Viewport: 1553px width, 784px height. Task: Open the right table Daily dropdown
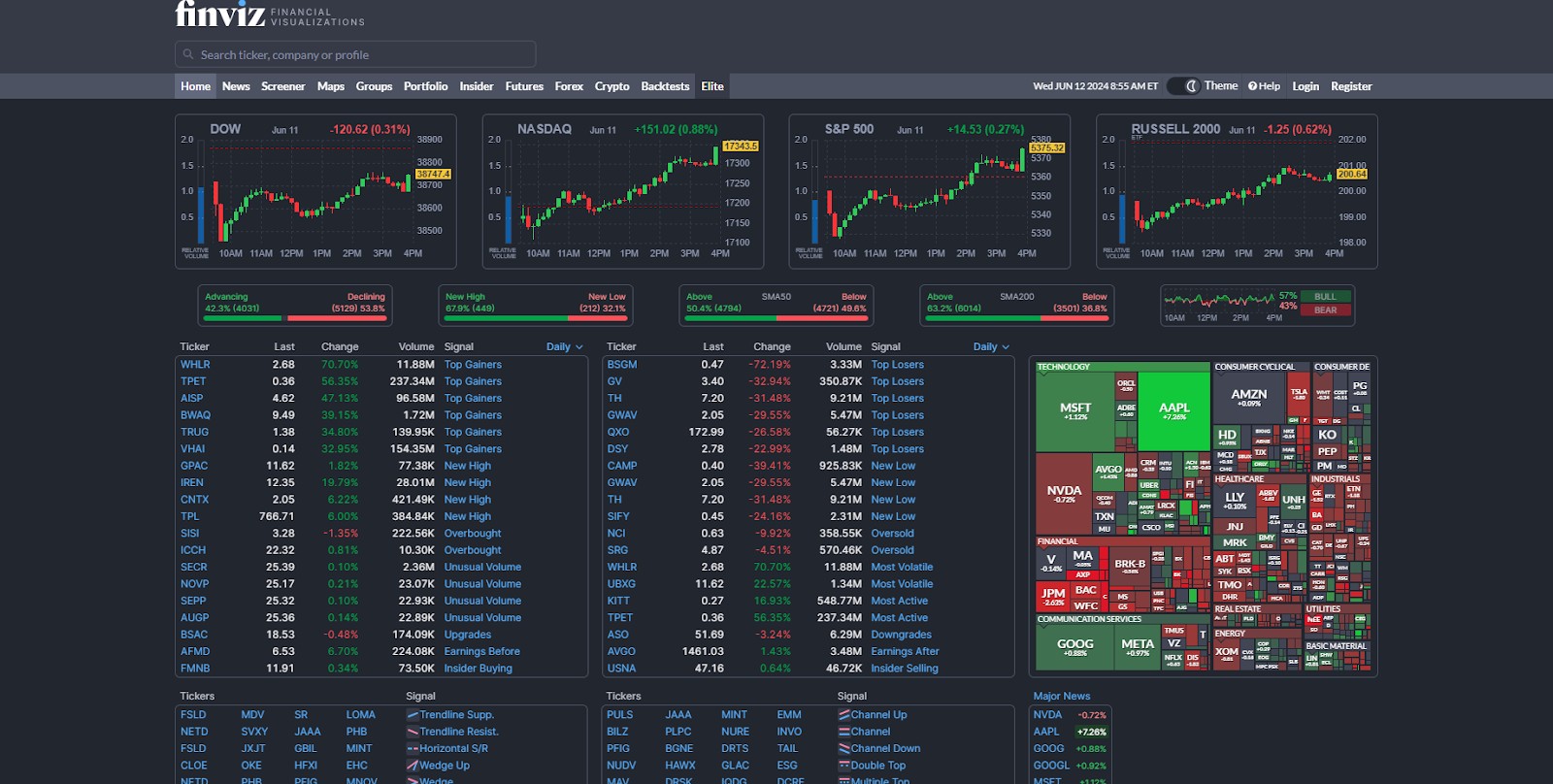coord(991,347)
